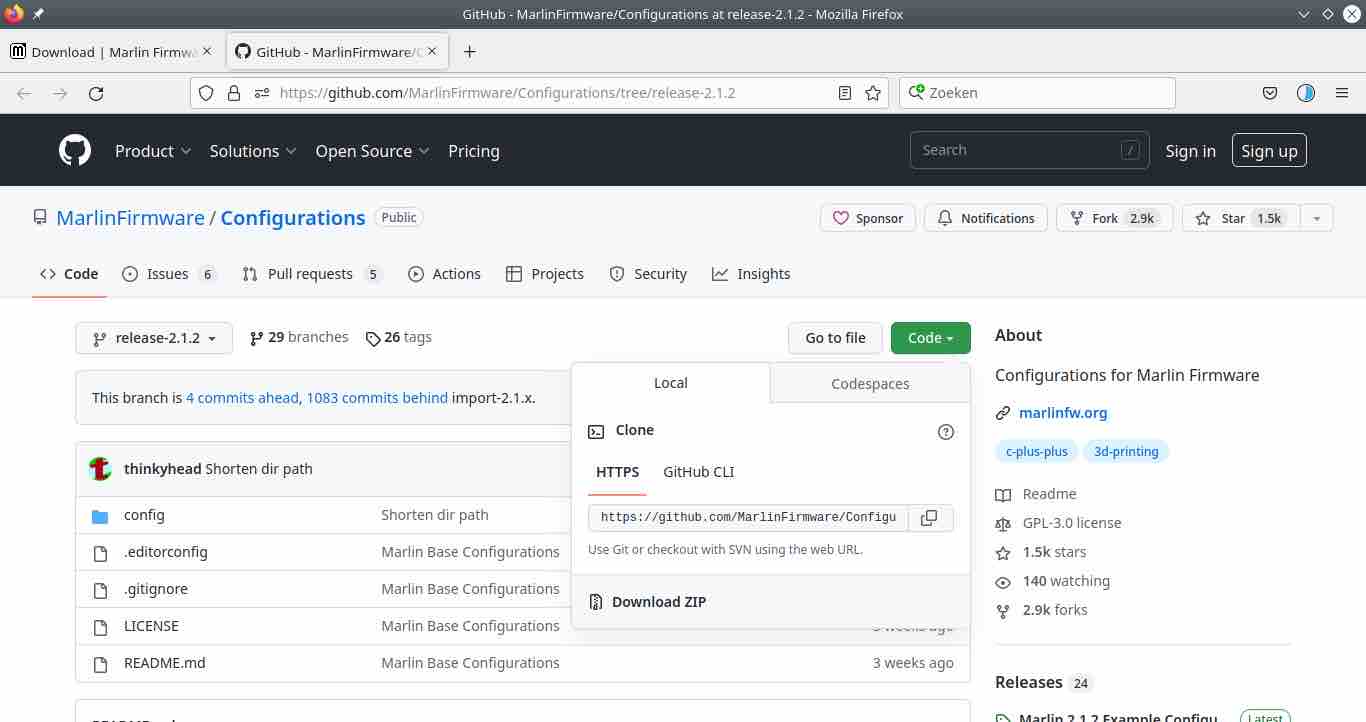Screen dimensions: 1366x722
Task: Open a new browser tab
Action: click(469, 52)
